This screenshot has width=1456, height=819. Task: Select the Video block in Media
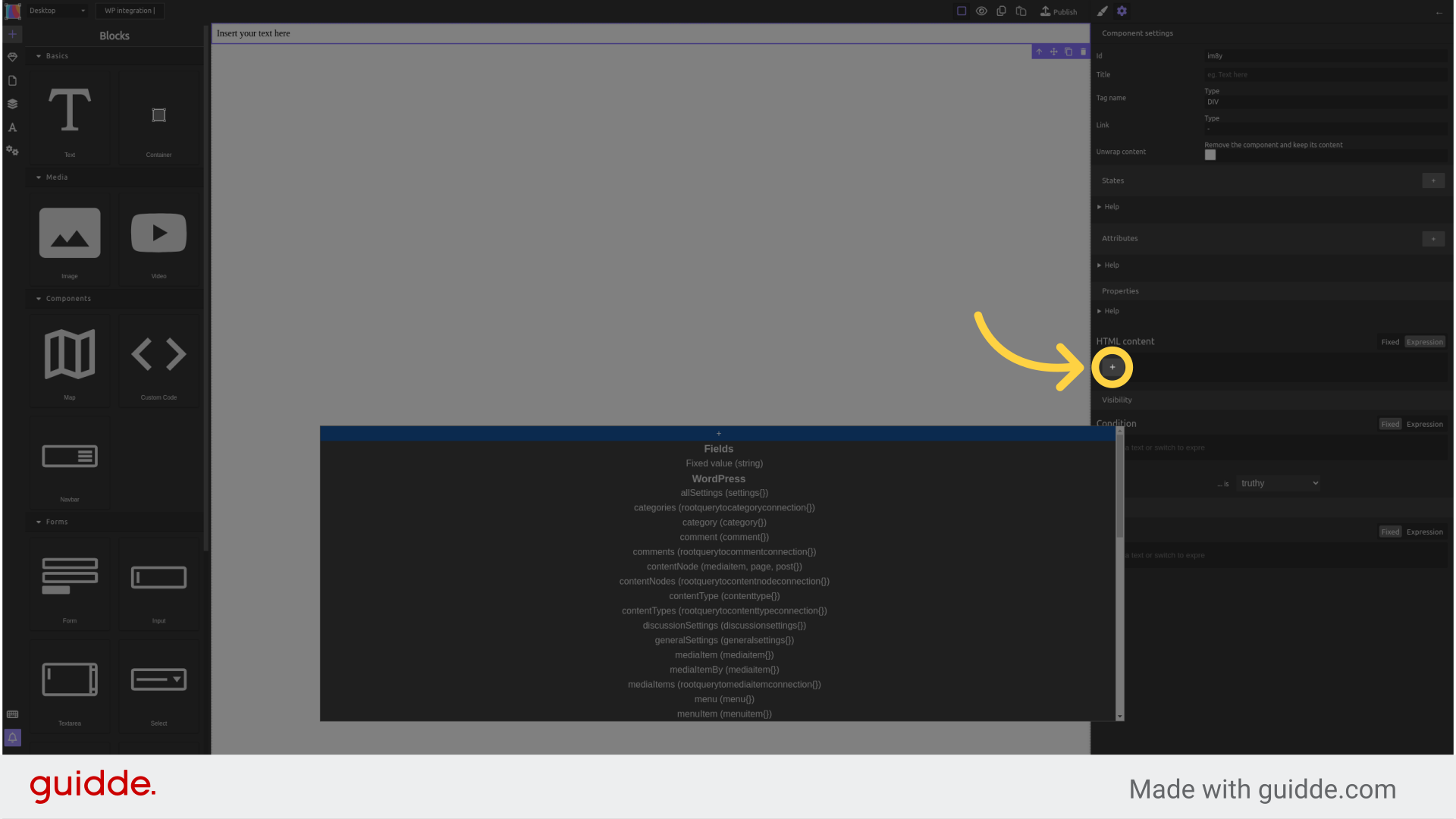coord(158,243)
